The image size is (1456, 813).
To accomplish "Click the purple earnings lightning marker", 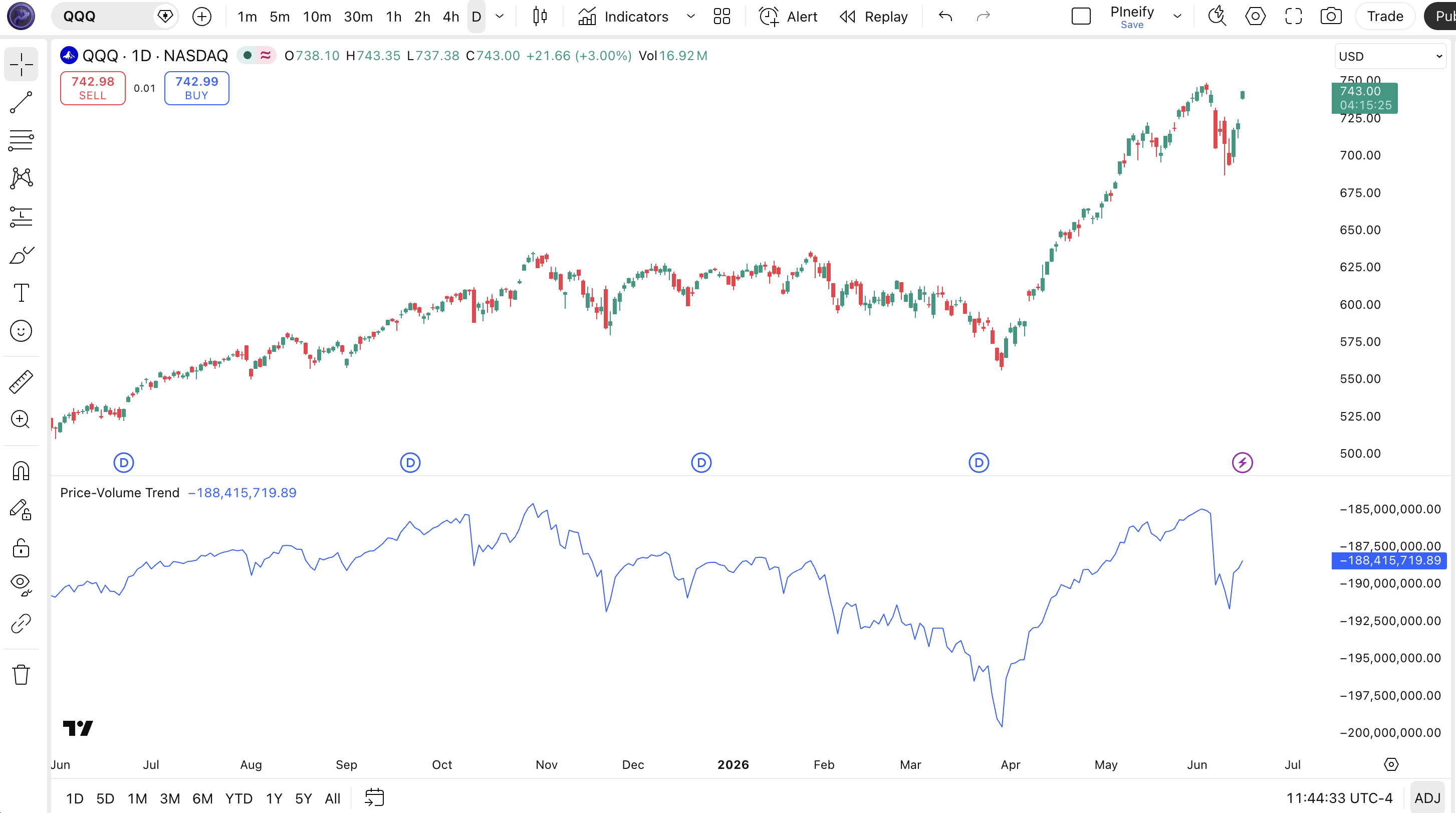I will (1243, 463).
